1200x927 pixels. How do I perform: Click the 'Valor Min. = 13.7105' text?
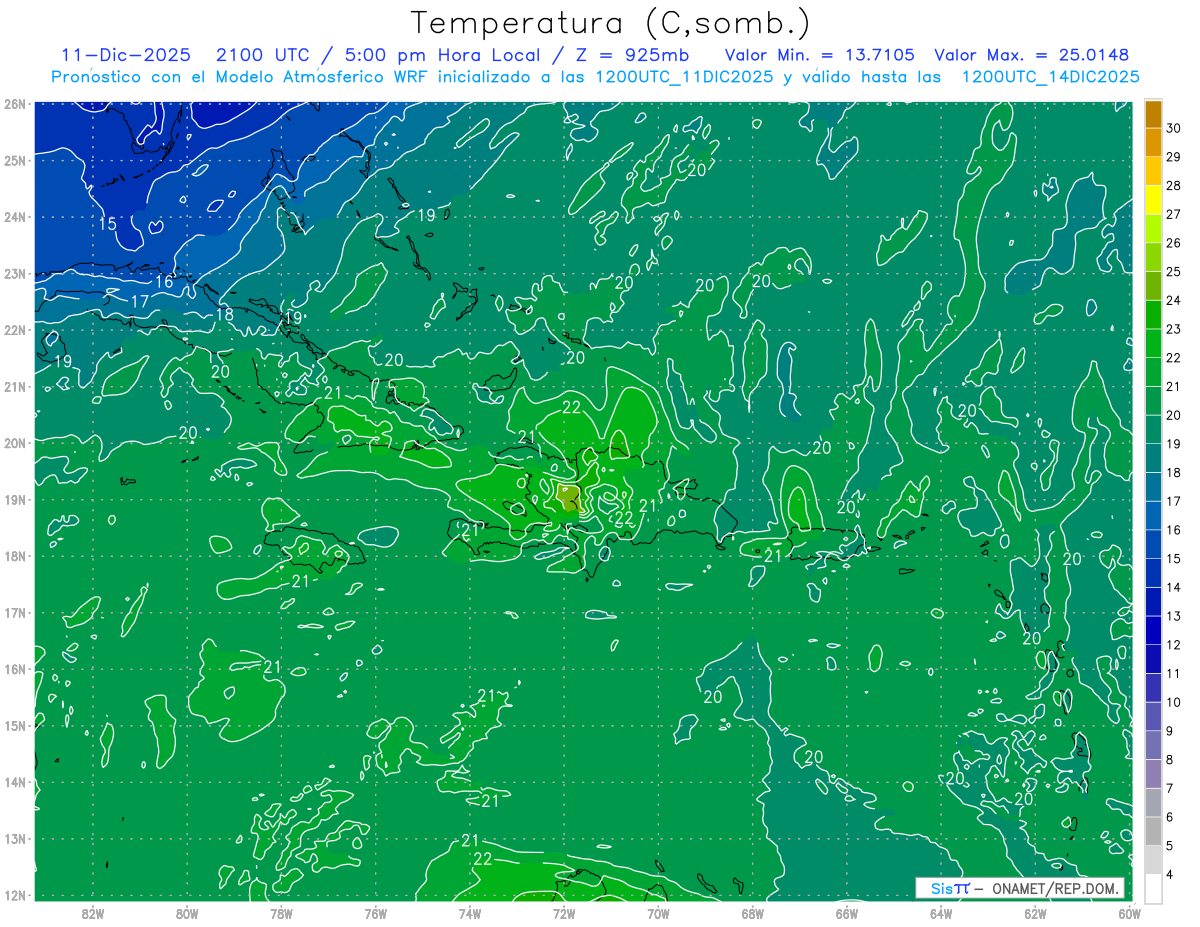pyautogui.click(x=820, y=55)
